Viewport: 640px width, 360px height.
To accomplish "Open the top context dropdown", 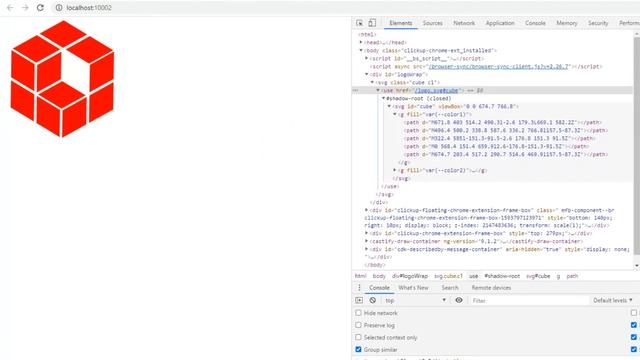I will point(416,300).
